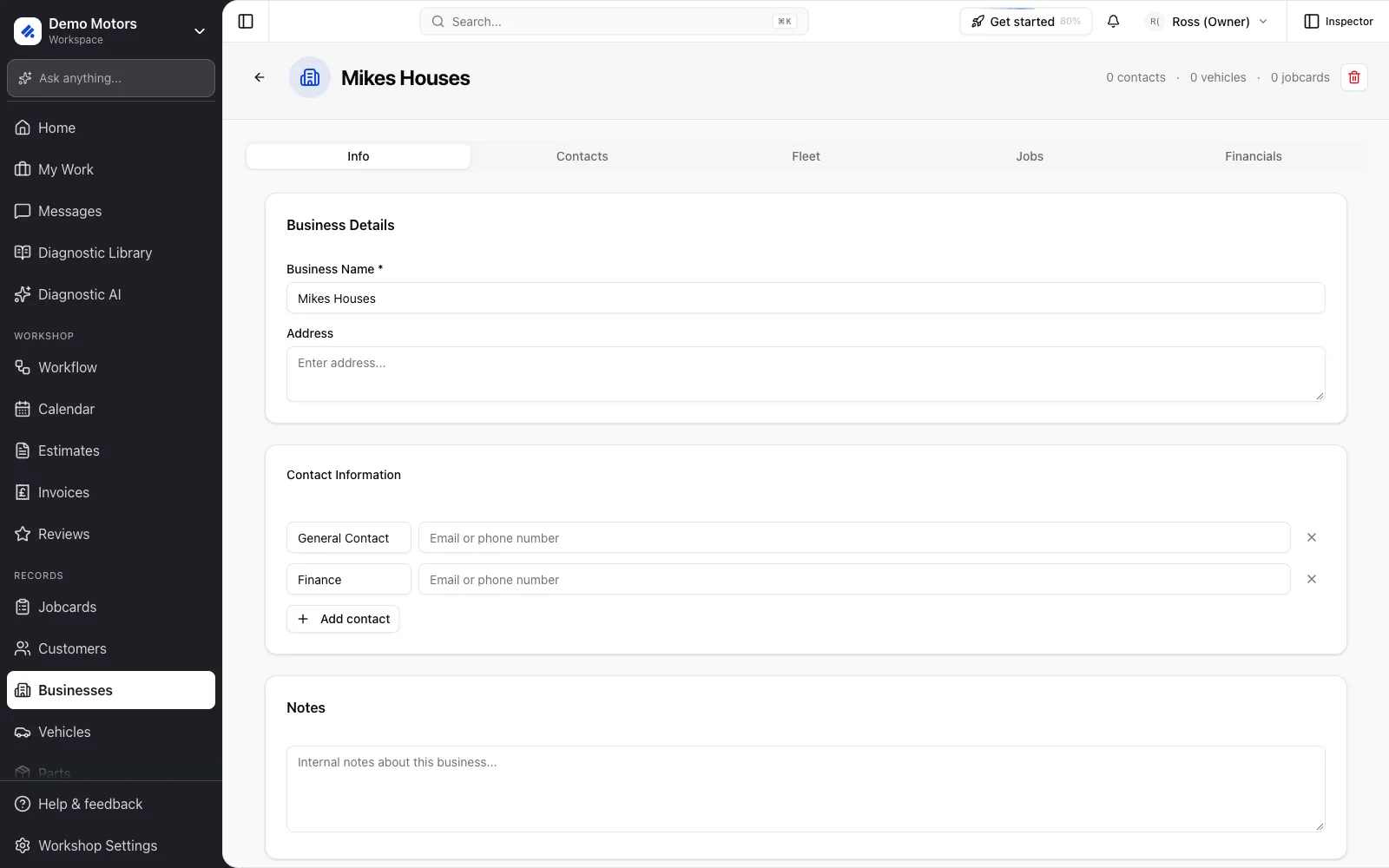Click the 0 contacts count

(1136, 77)
